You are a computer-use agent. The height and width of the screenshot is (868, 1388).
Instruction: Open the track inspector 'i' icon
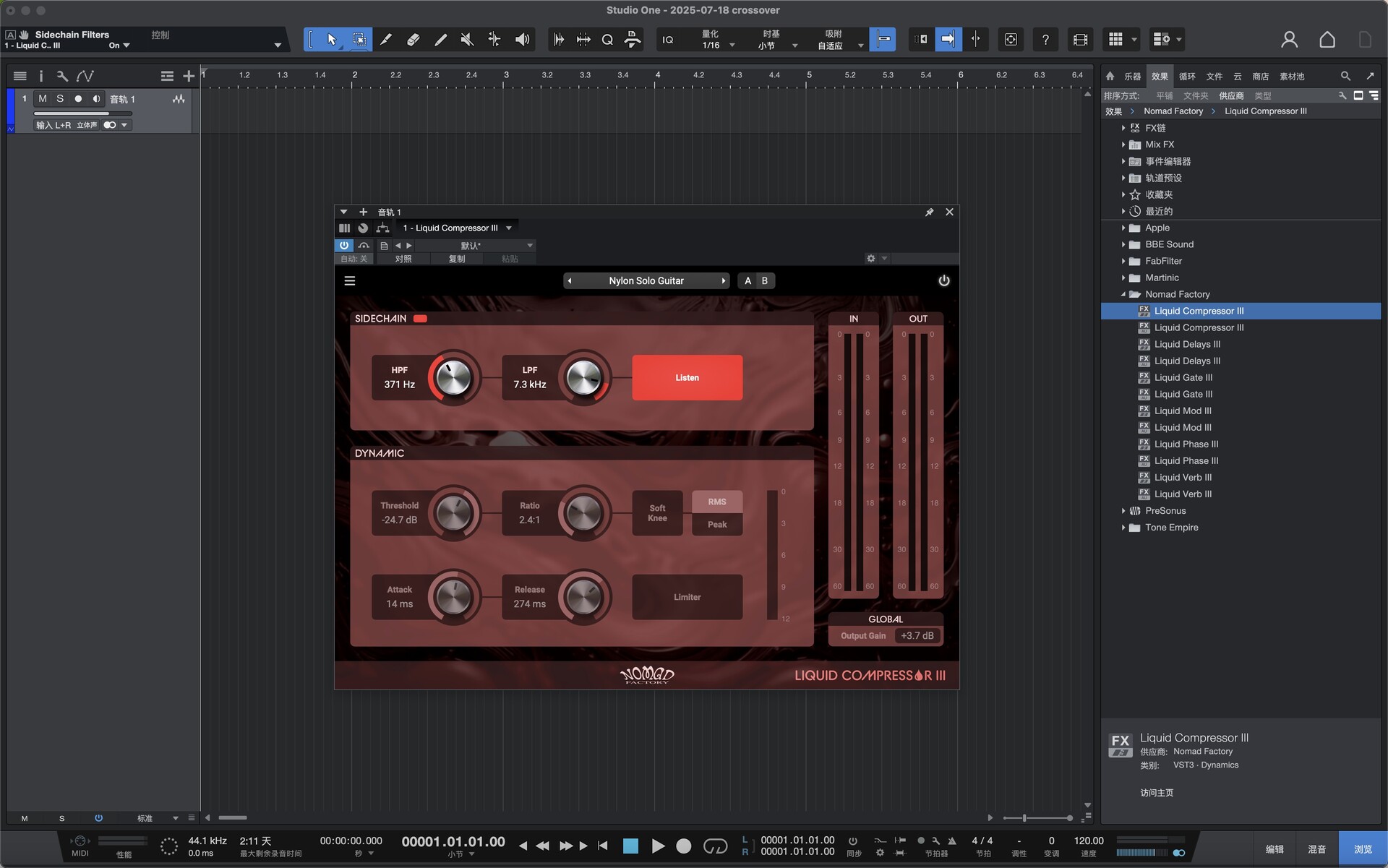tap(40, 76)
